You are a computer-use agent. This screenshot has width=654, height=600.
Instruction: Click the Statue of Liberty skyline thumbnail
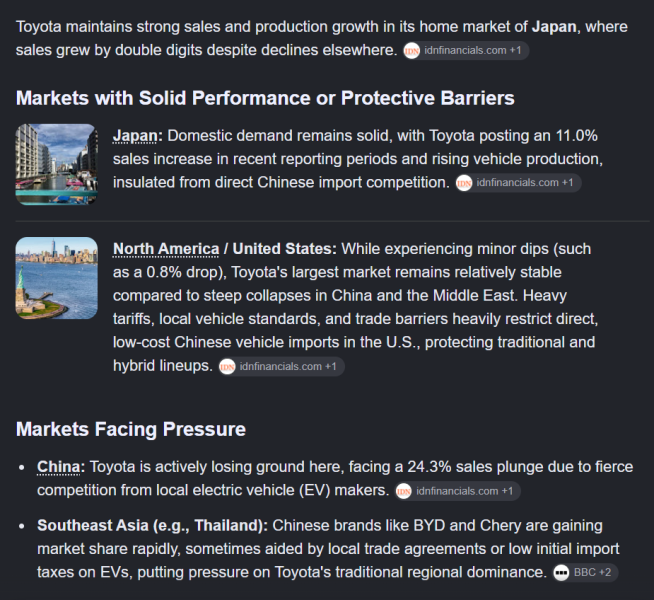(57, 278)
